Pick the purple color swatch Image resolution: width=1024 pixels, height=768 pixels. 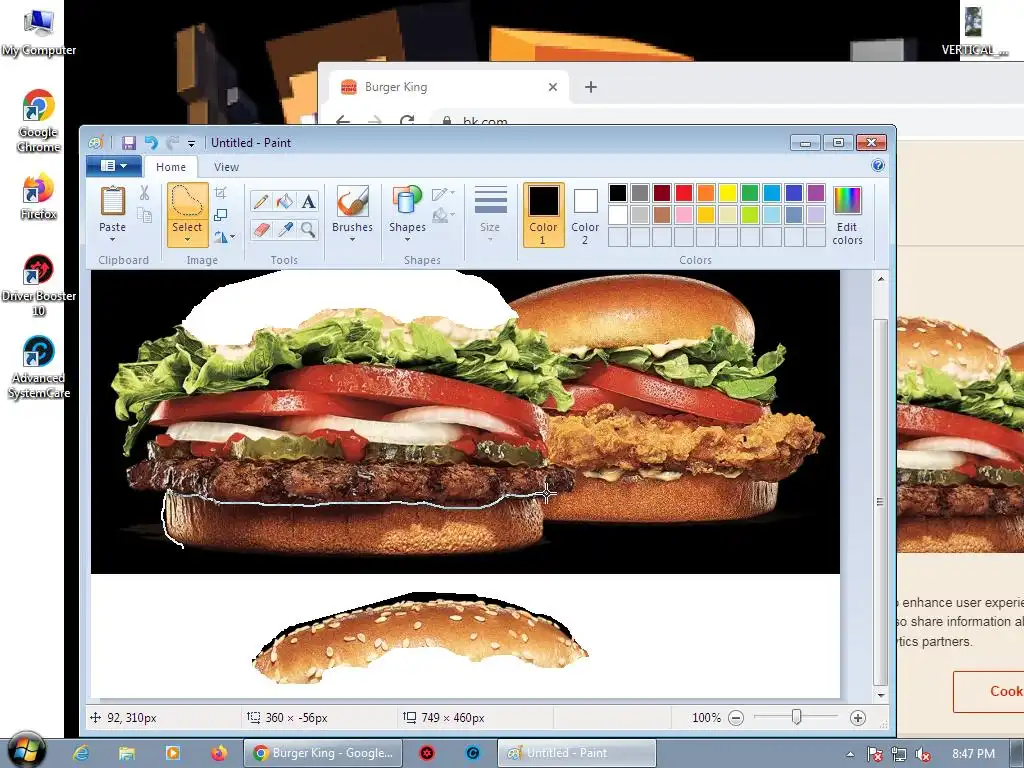tap(816, 193)
